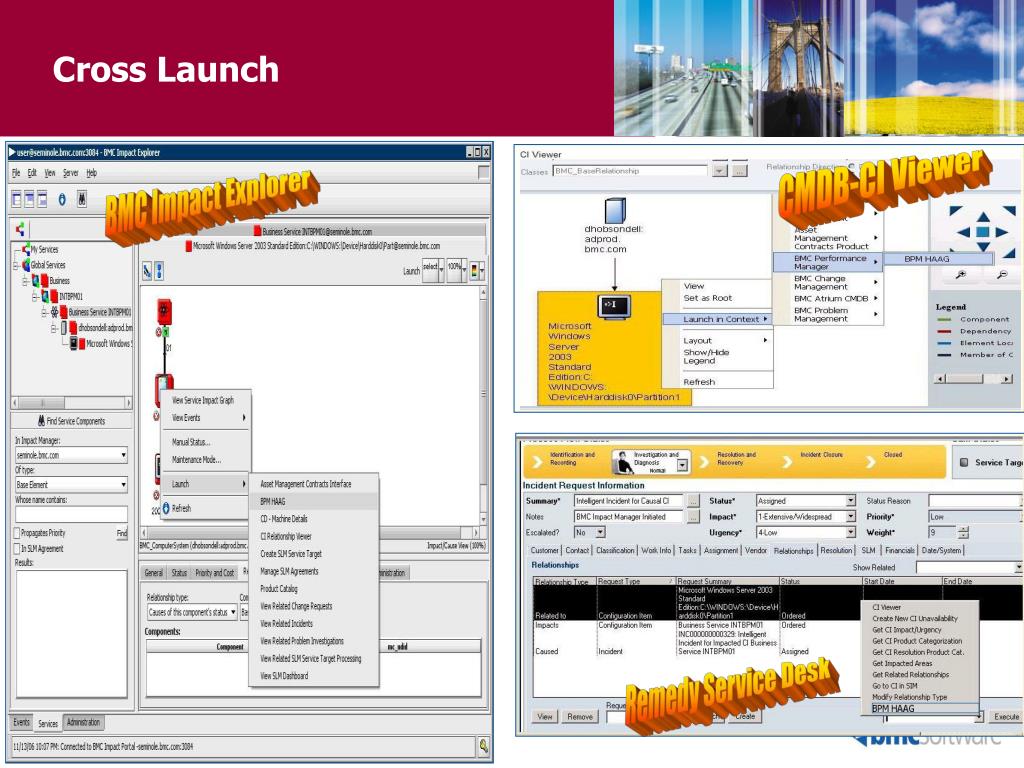Click the services hierarchy icon above the navigation tree
This screenshot has height=768, width=1024.
click(20, 229)
